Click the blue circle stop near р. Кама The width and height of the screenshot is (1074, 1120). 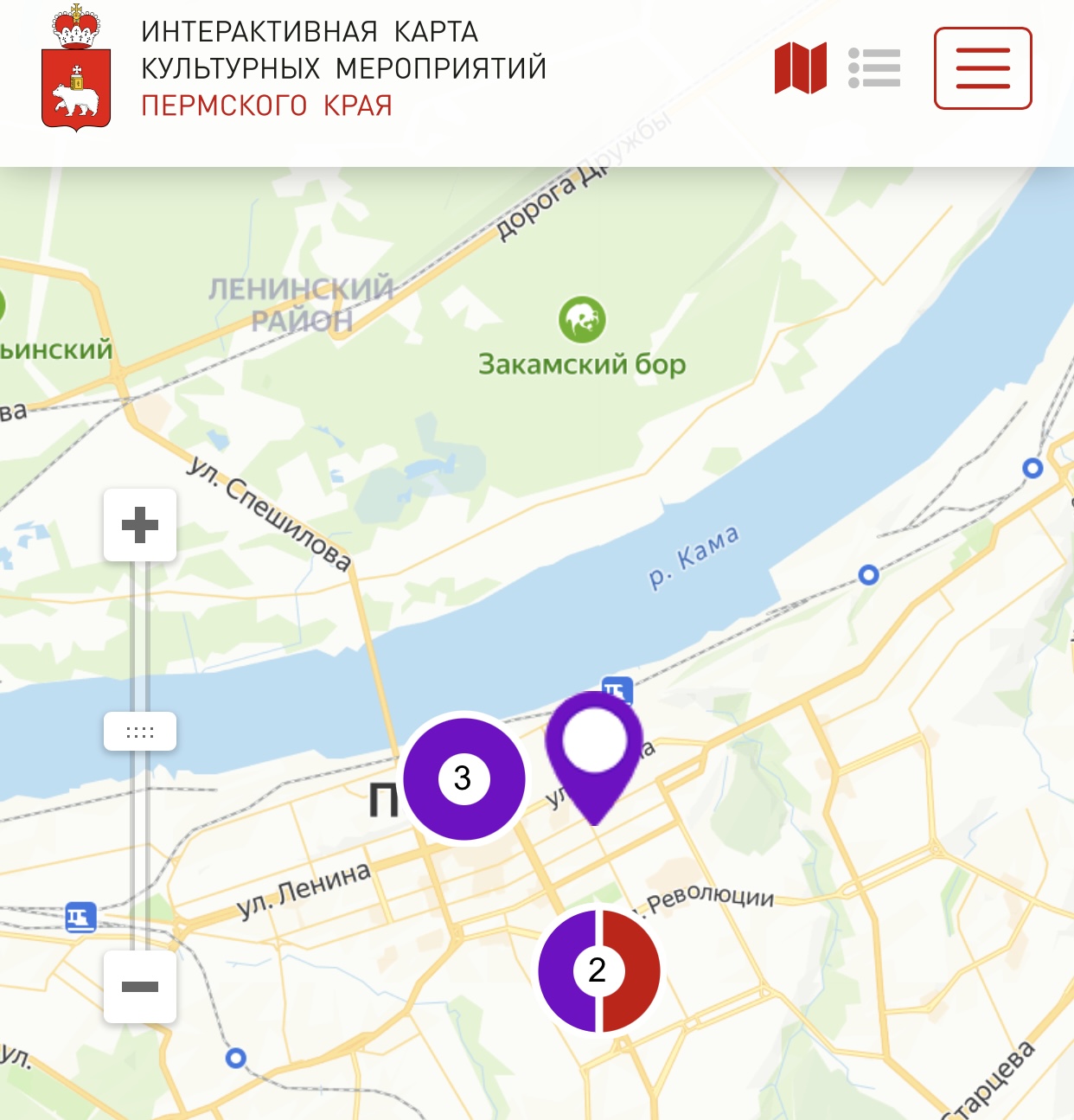tap(868, 574)
